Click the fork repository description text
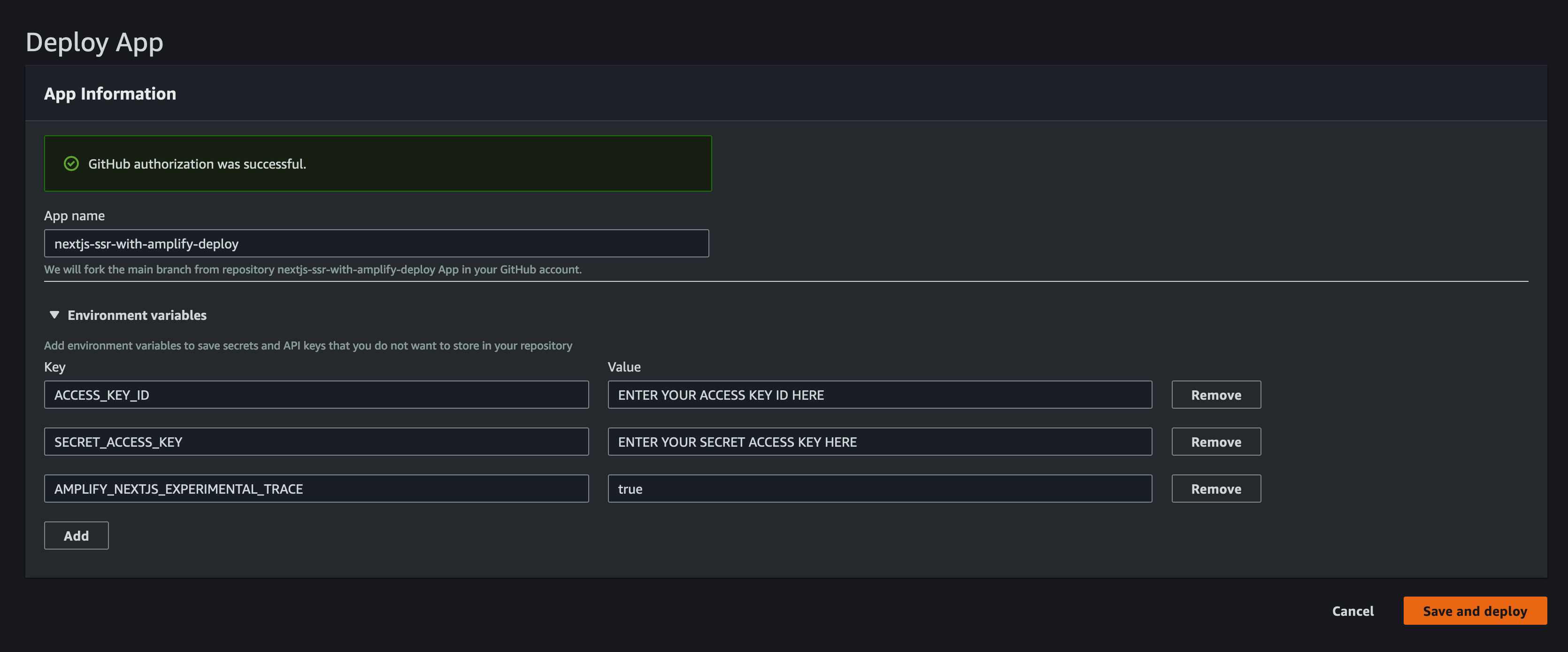Image resolution: width=1568 pixels, height=652 pixels. pyautogui.click(x=313, y=270)
